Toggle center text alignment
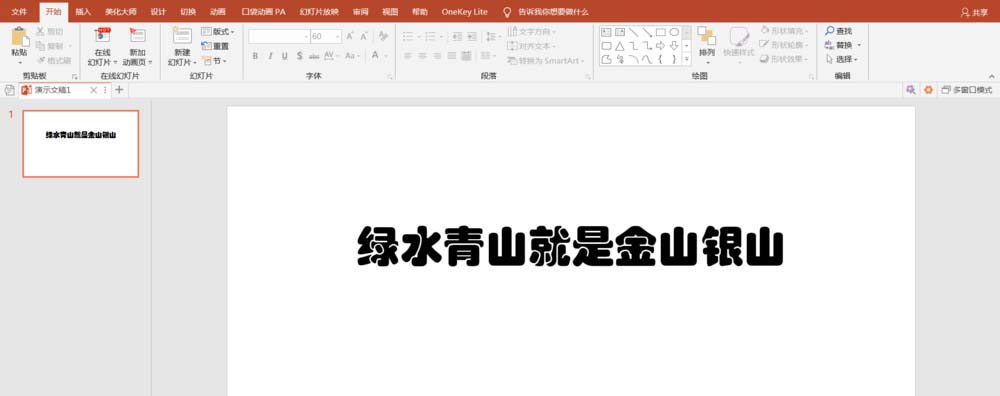The image size is (1000, 396). tap(422, 56)
